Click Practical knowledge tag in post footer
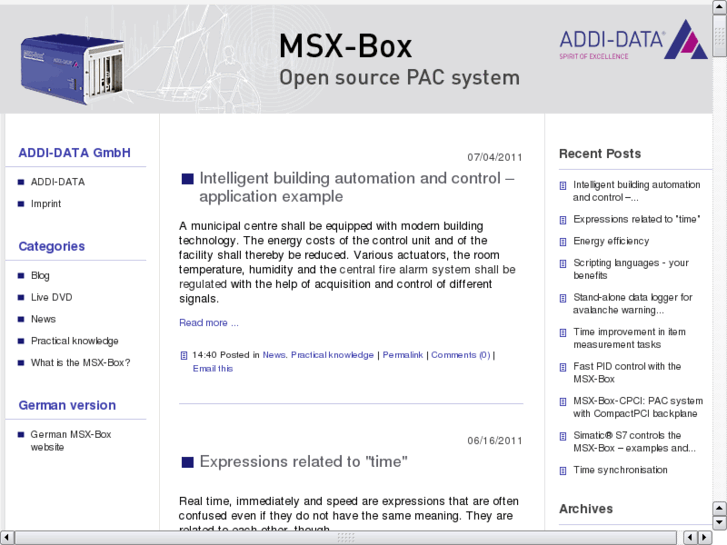This screenshot has width=727, height=545. click(x=332, y=355)
